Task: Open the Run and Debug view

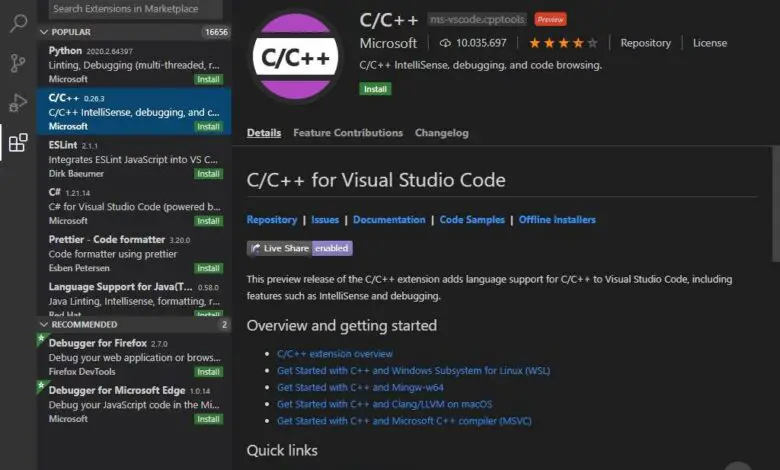Action: 18,102
